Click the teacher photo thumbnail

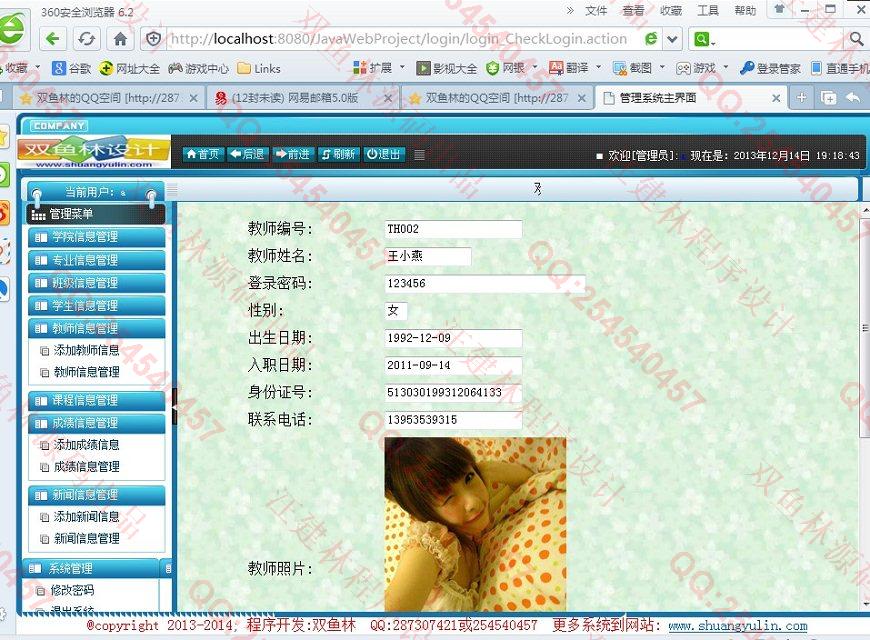475,524
